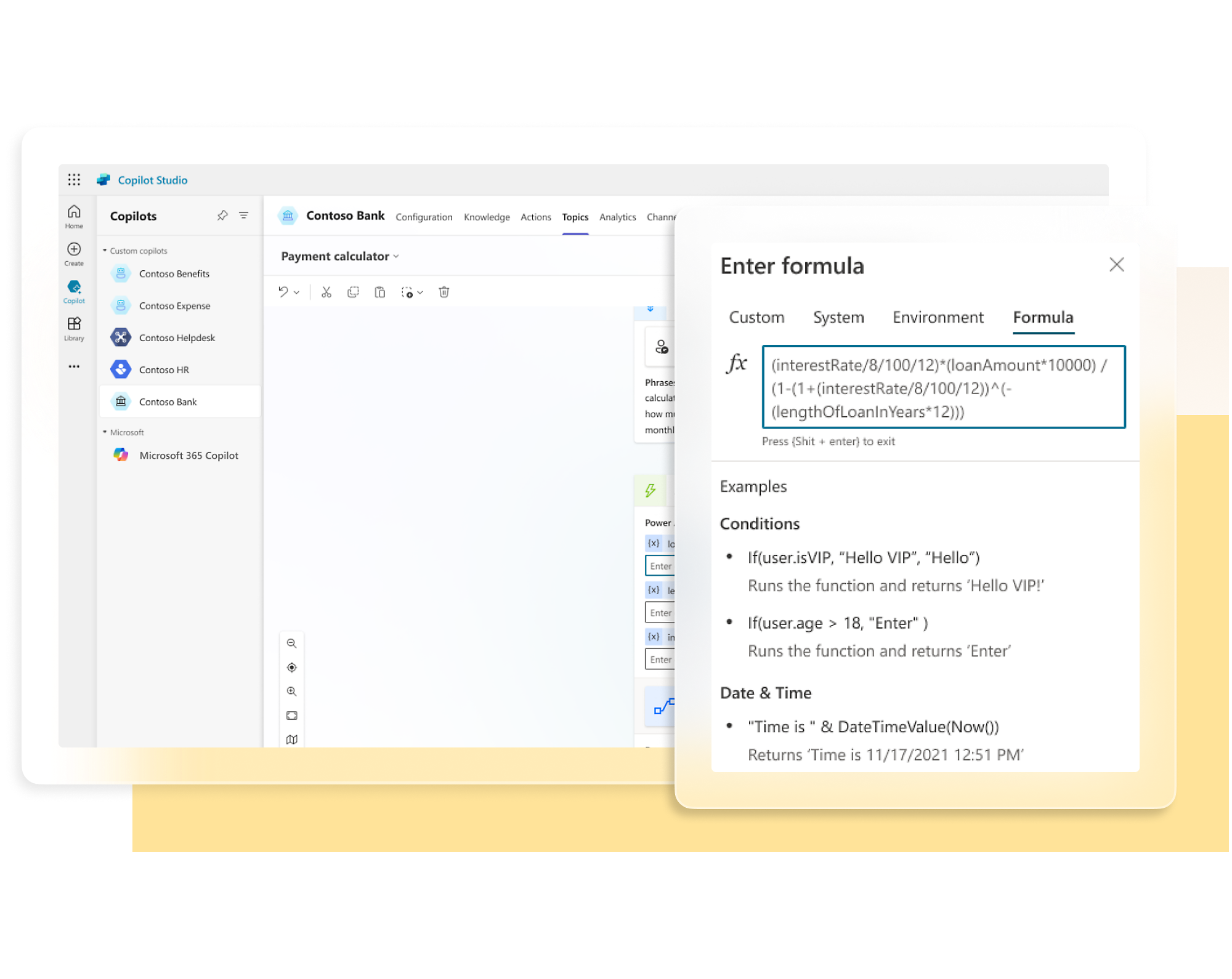Select the Cut icon in the toolbar
This screenshot has height=979, width=1232.
click(x=329, y=292)
